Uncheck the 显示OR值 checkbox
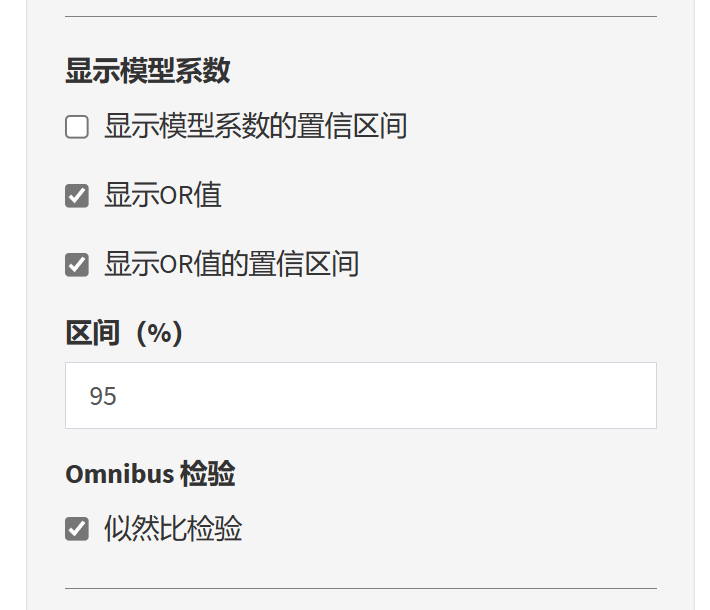The image size is (710, 610). pos(77,195)
